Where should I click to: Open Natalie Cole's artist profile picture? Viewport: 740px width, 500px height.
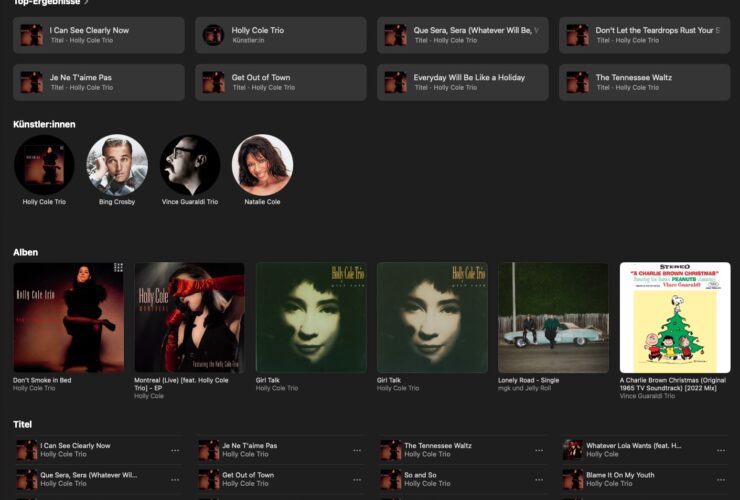tap(262, 165)
